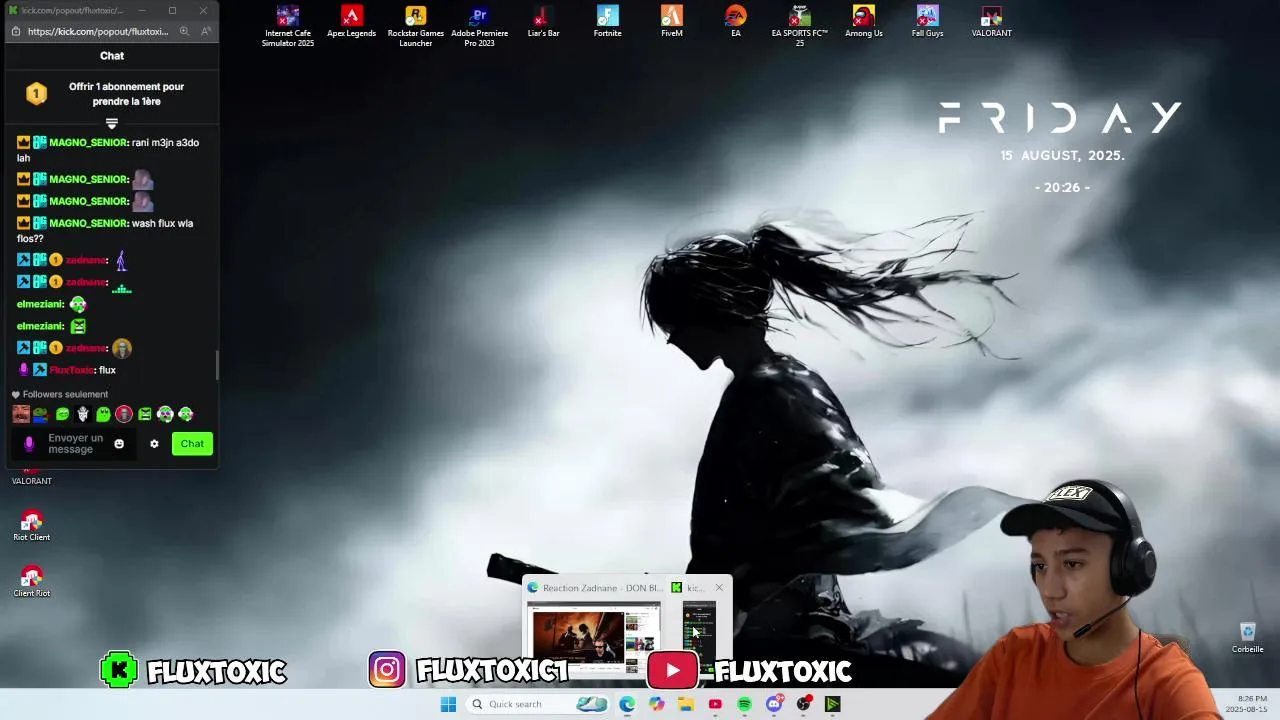Image resolution: width=1280 pixels, height=720 pixels.
Task: Launch FiveM from the desktop
Action: [x=671, y=22]
